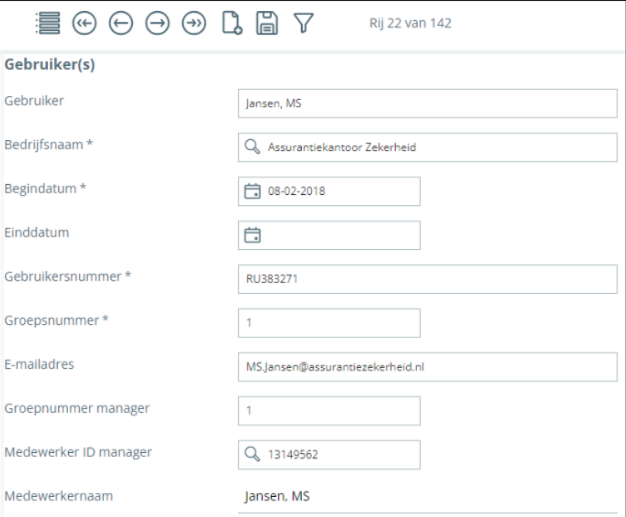Save the current record
The width and height of the screenshot is (626, 517).
click(267, 23)
